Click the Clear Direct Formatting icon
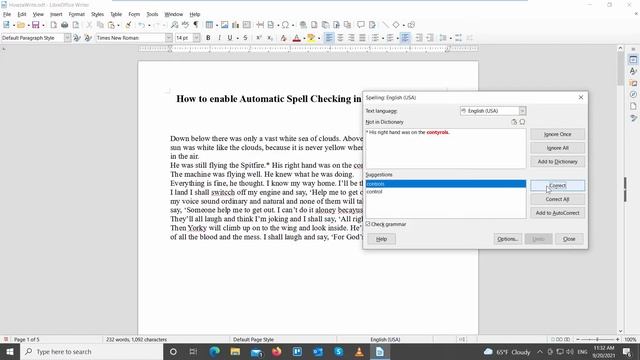 (x=283, y=38)
